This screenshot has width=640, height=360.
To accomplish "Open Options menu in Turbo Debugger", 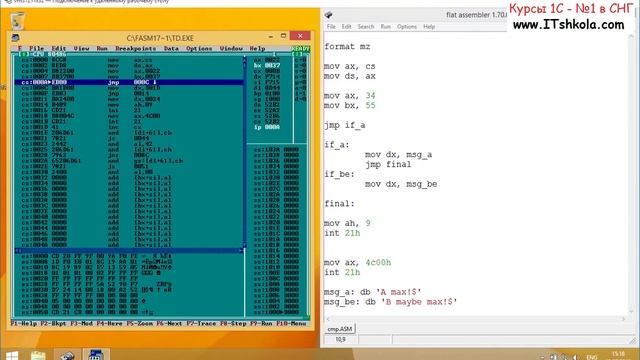I will click(x=199, y=48).
